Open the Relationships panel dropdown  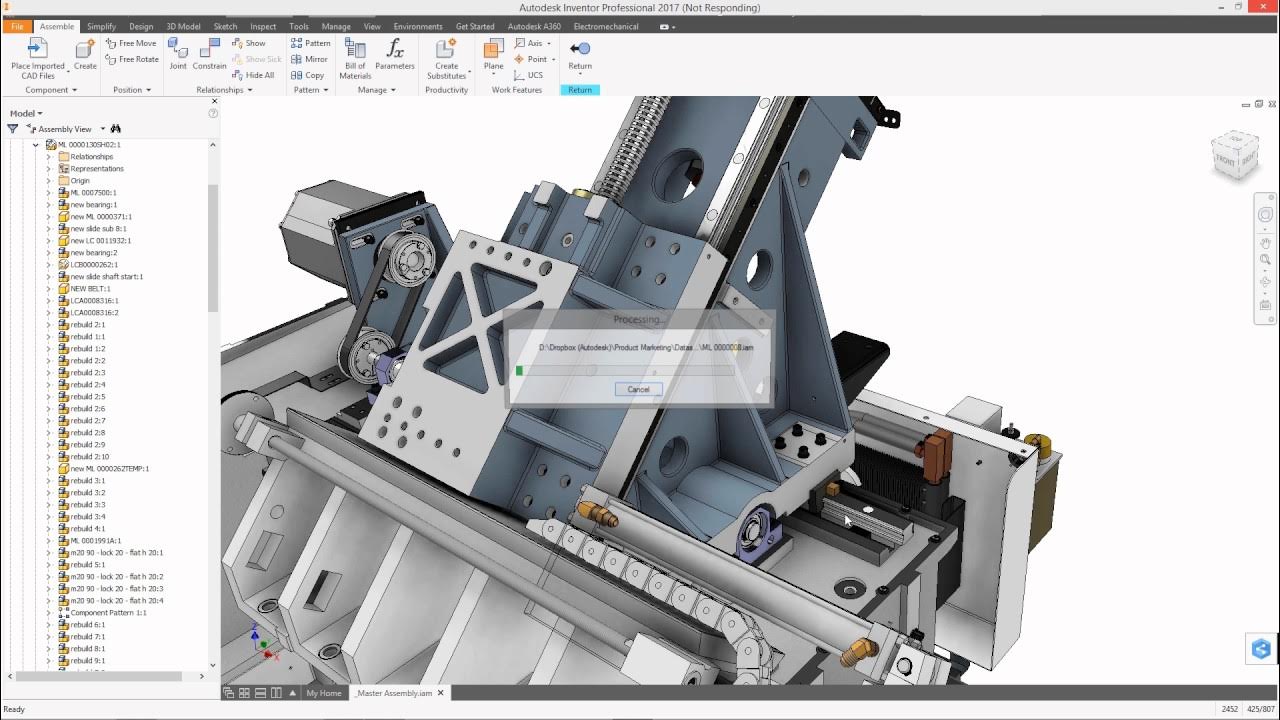(224, 90)
